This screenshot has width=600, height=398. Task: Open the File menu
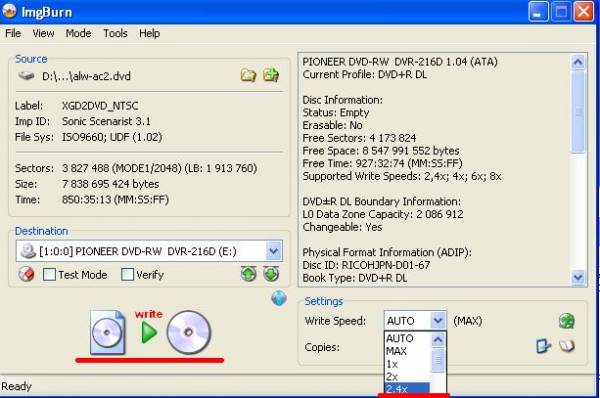(13, 33)
